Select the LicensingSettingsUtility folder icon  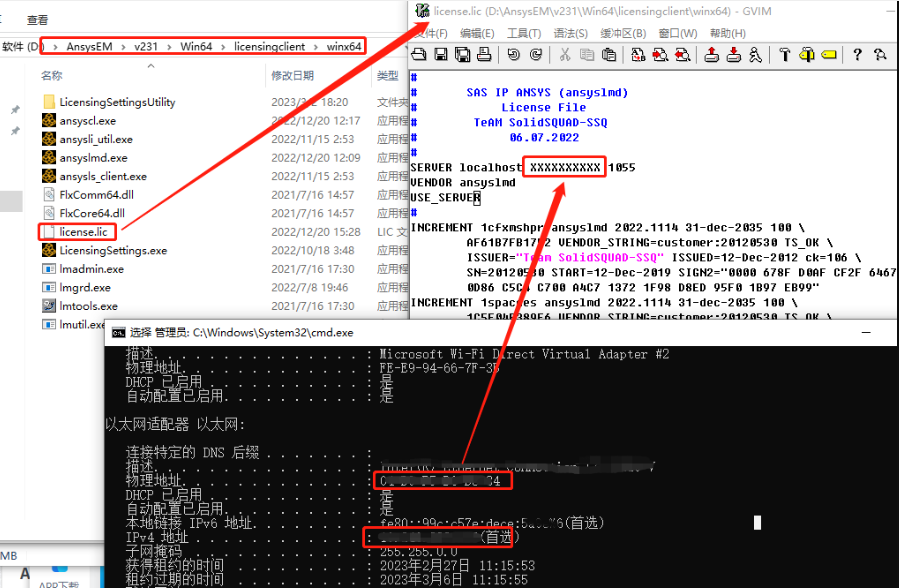click(x=49, y=102)
